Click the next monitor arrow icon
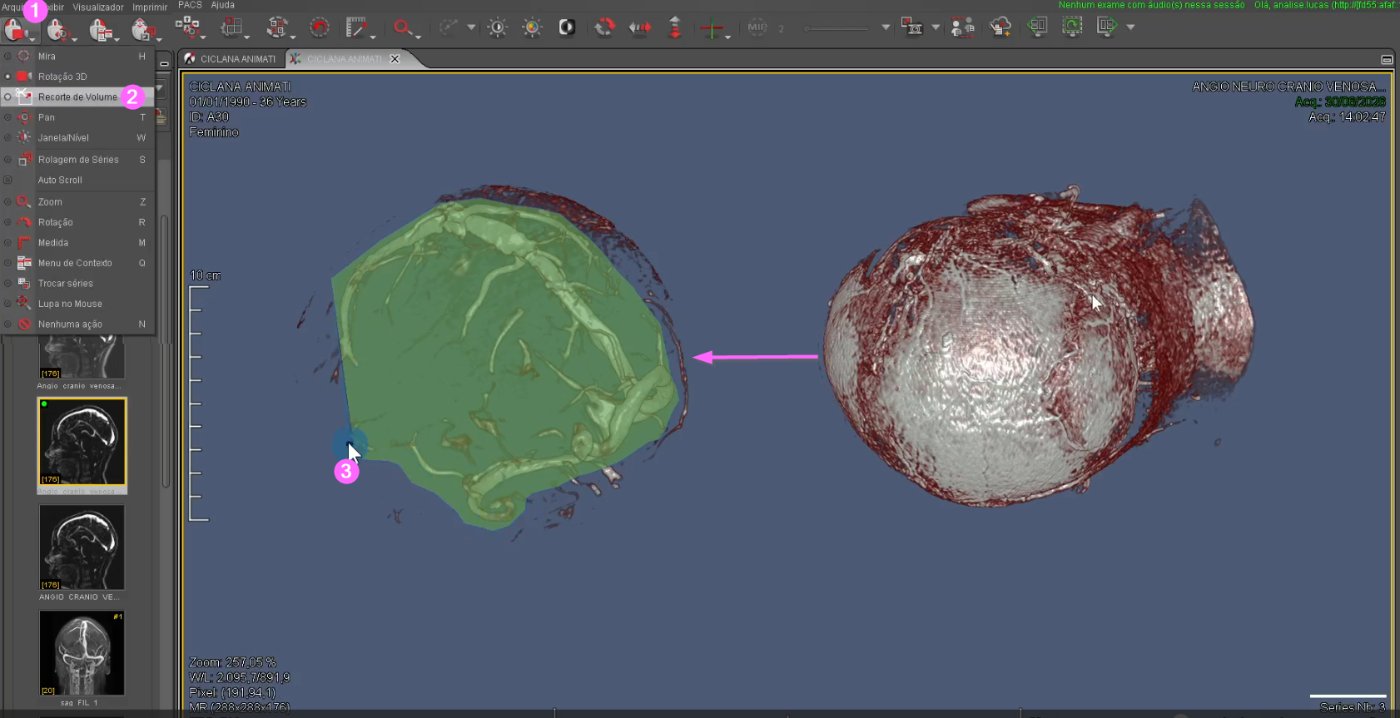1400x718 pixels. click(1106, 27)
